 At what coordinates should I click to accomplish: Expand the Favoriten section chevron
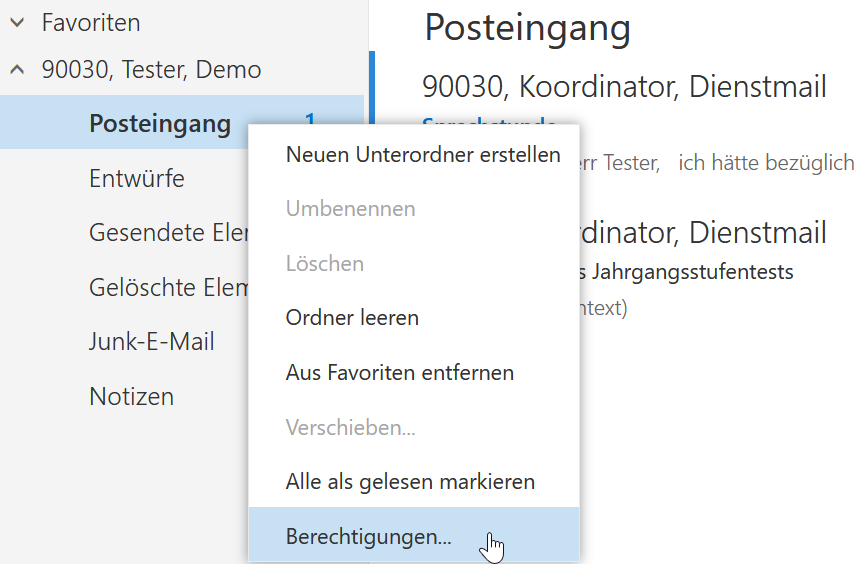(x=18, y=23)
